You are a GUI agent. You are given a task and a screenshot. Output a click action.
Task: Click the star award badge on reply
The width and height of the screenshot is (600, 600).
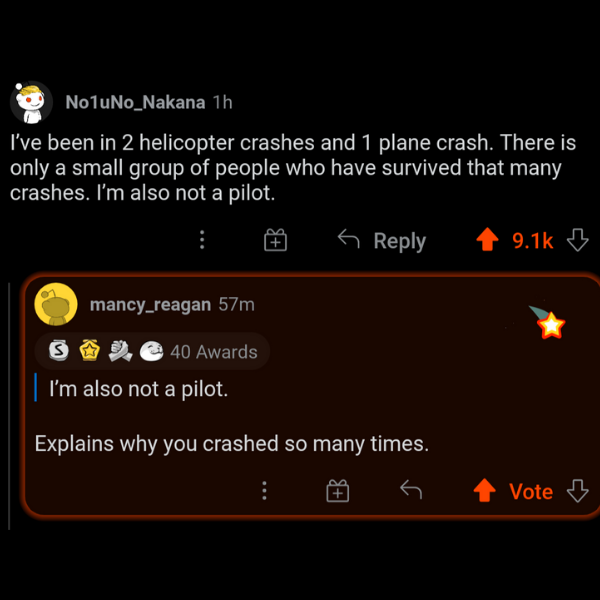549,323
